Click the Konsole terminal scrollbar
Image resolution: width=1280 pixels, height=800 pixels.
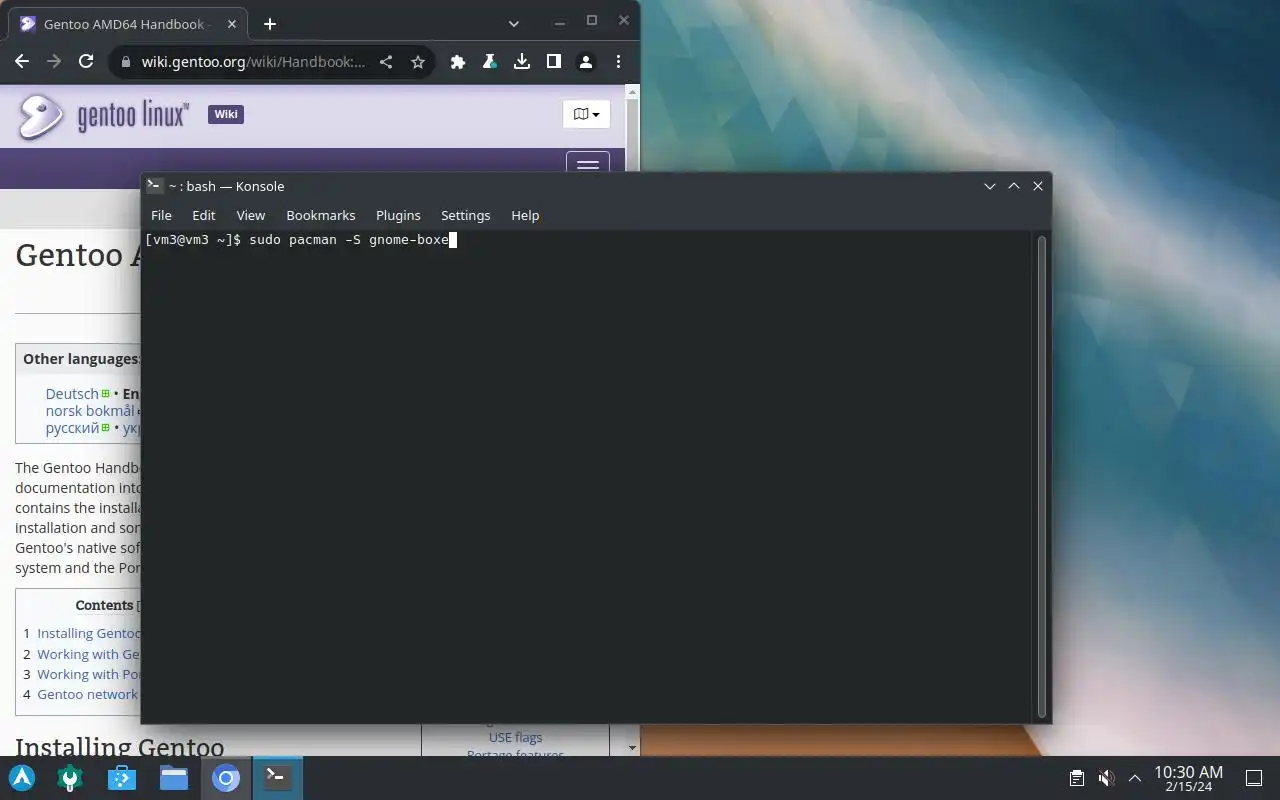coord(1042,476)
